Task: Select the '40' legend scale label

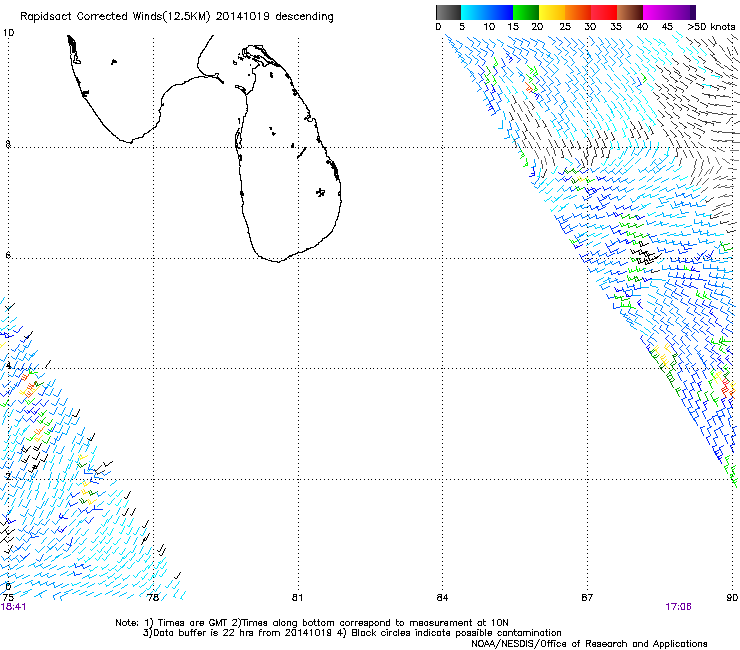Action: click(642, 27)
